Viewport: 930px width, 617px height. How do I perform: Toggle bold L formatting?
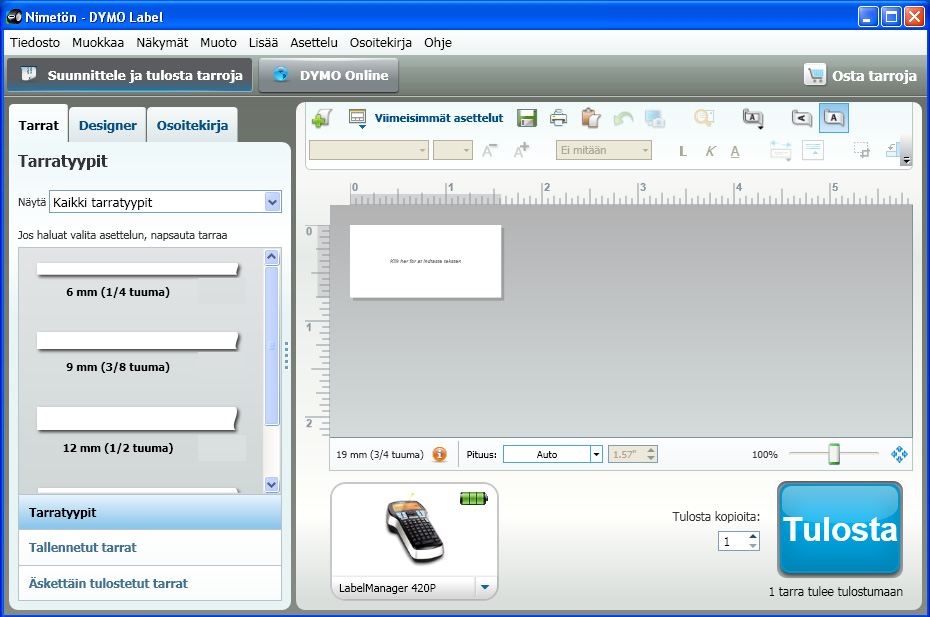(x=683, y=151)
